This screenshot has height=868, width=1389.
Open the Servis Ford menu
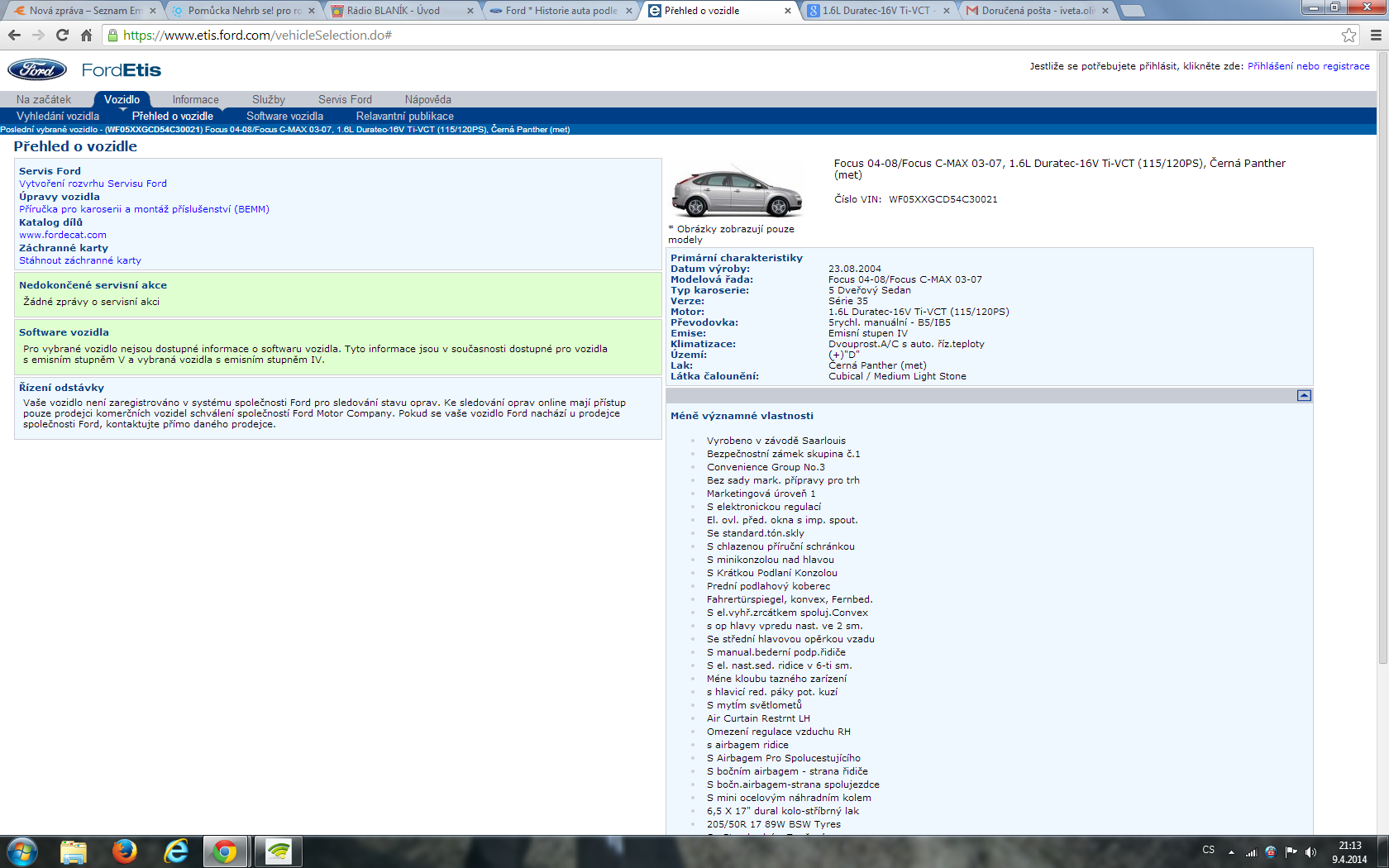coord(345,99)
